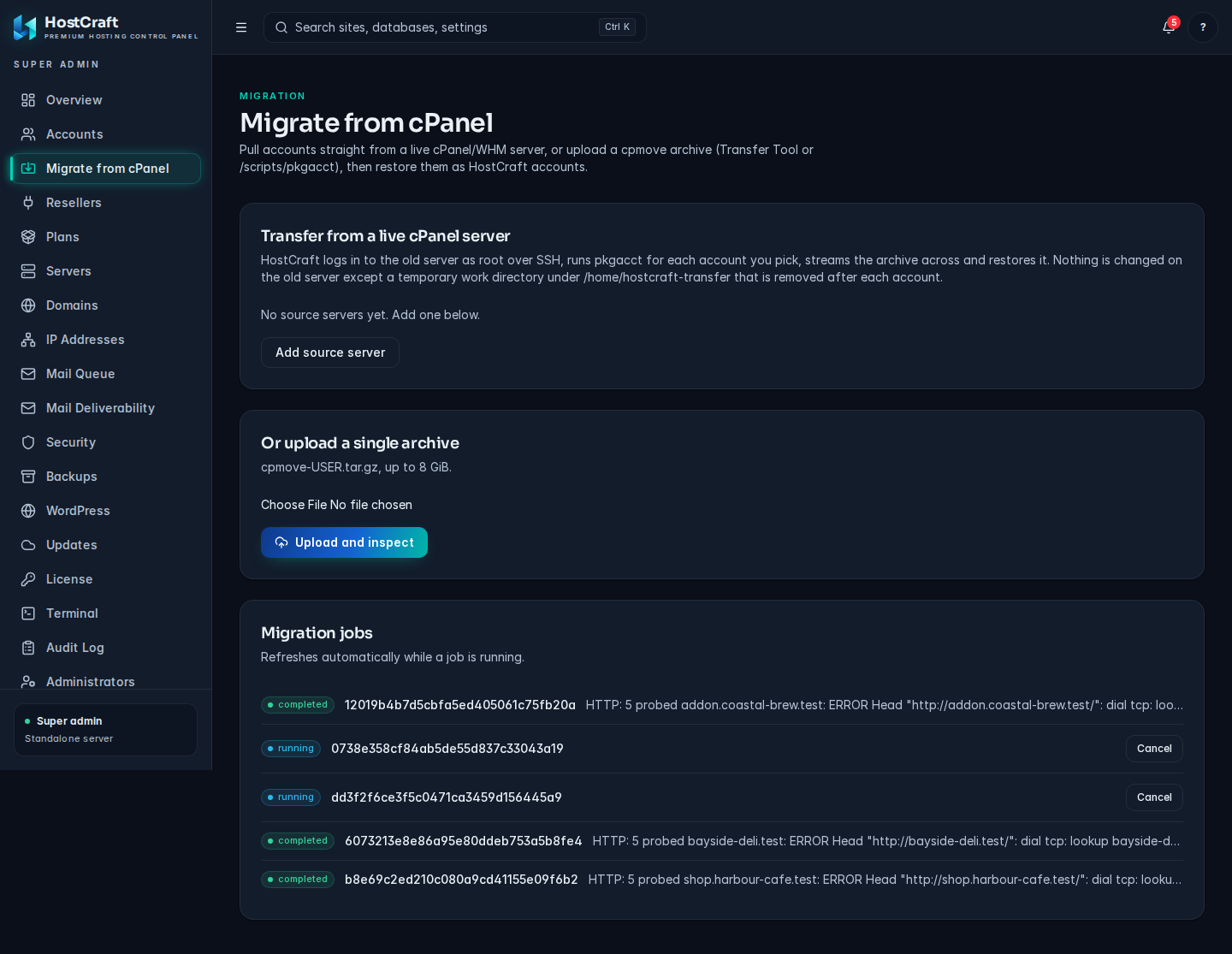Click the Upload and inspect button
1232x954 pixels.
(x=344, y=542)
